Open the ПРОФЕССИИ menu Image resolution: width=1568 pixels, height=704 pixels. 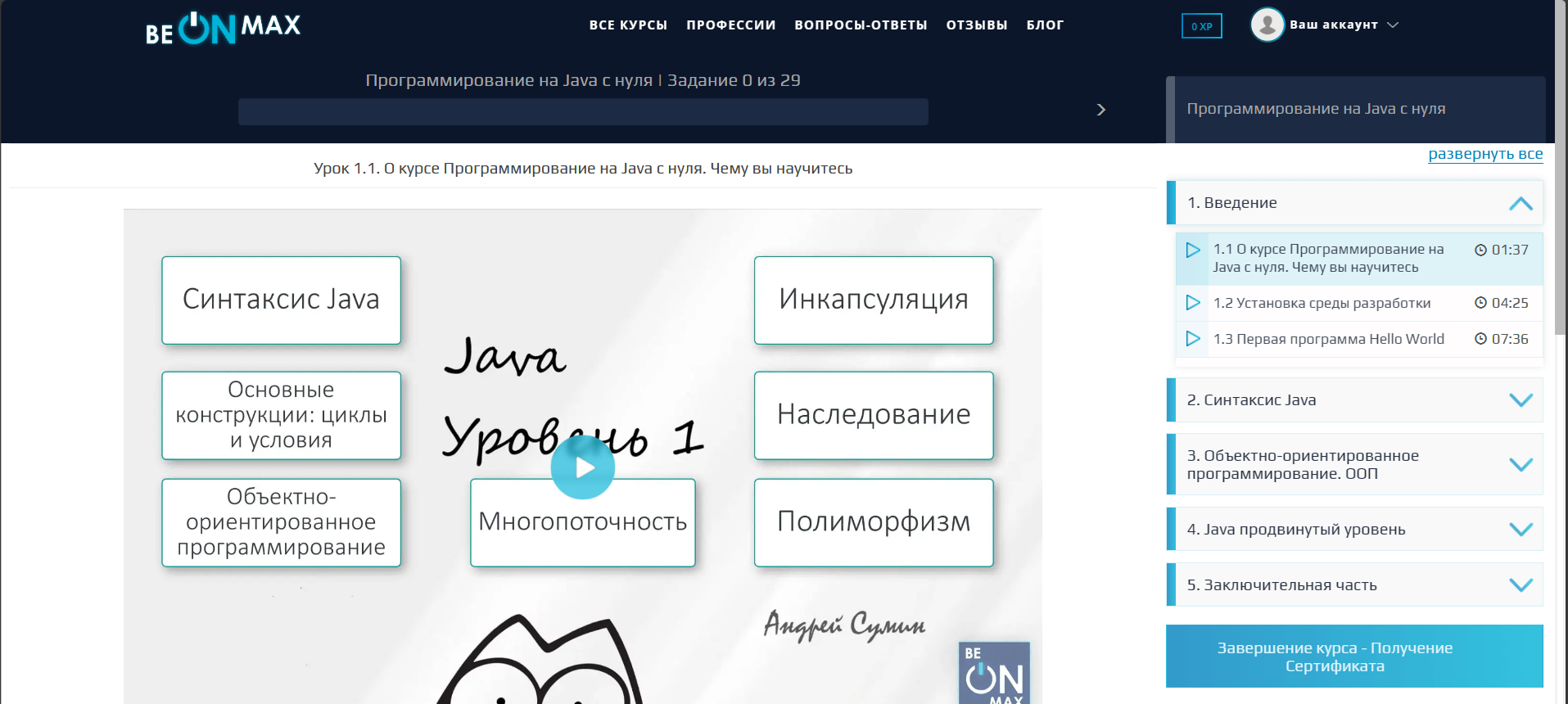coord(731,25)
